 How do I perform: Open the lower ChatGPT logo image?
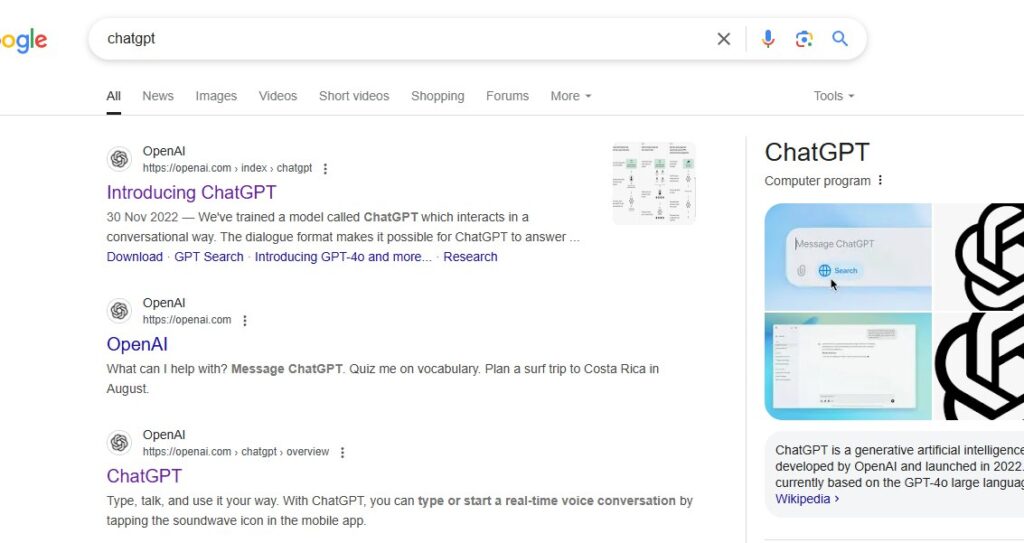tap(979, 367)
